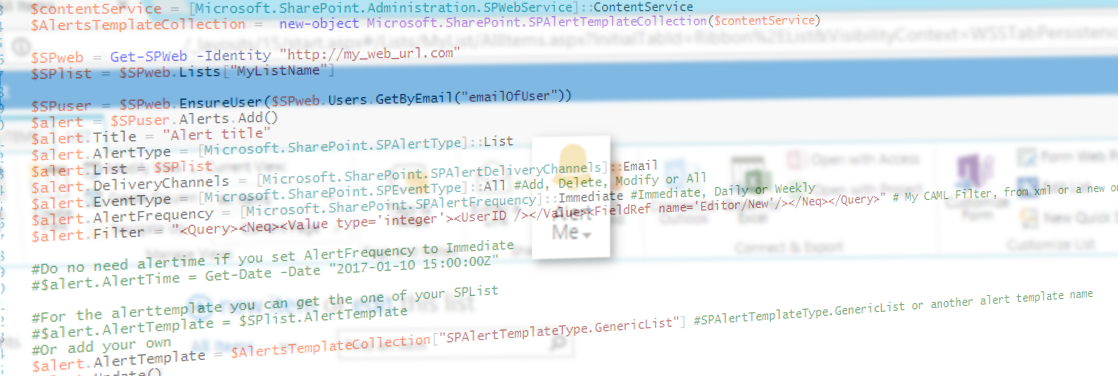The width and height of the screenshot is (1118, 376).
Task: Click the $SPuser EnsureUser code line
Action: point(301,99)
